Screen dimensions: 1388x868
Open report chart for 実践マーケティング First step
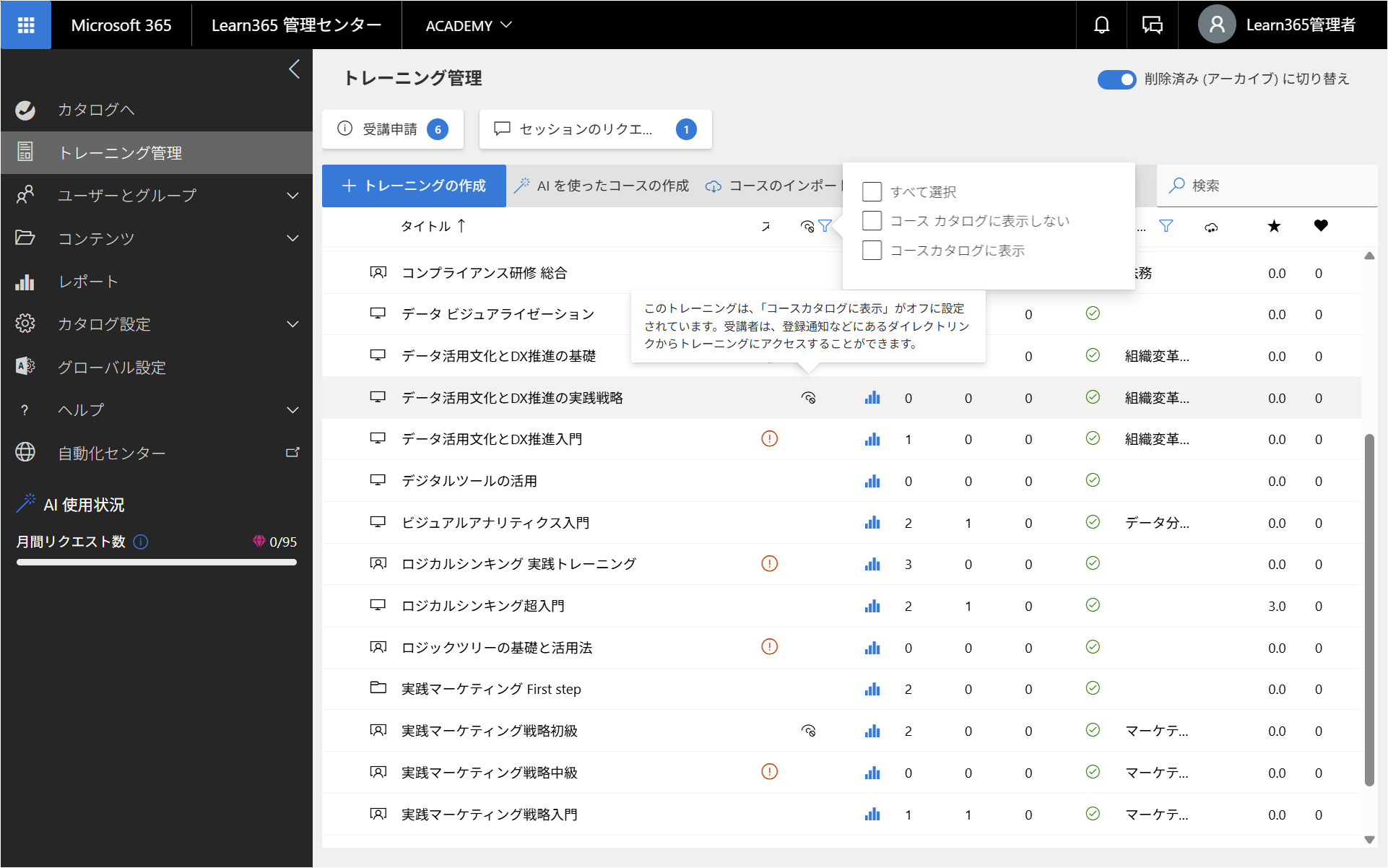(x=872, y=689)
